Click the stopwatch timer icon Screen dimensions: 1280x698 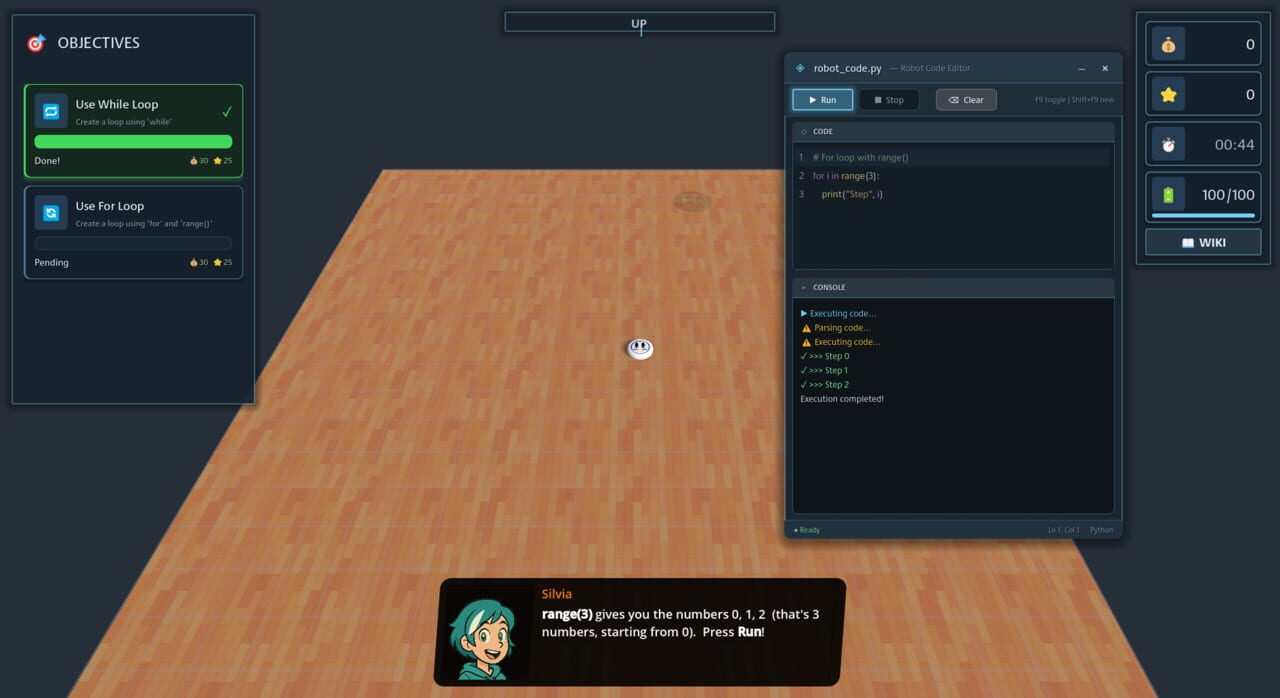tap(1168, 143)
